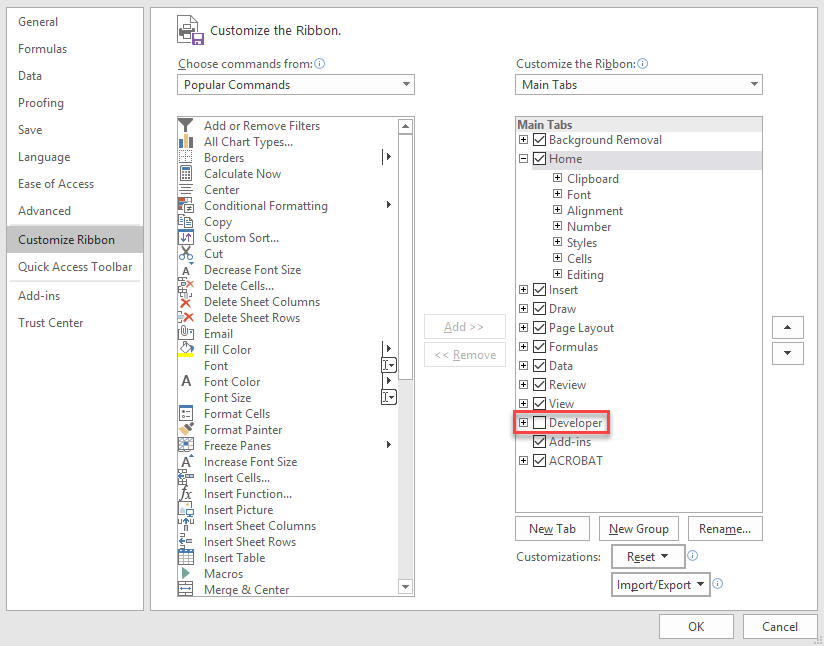Collapse the Home tab tree node
Screen dimensions: 824x646
click(523, 159)
